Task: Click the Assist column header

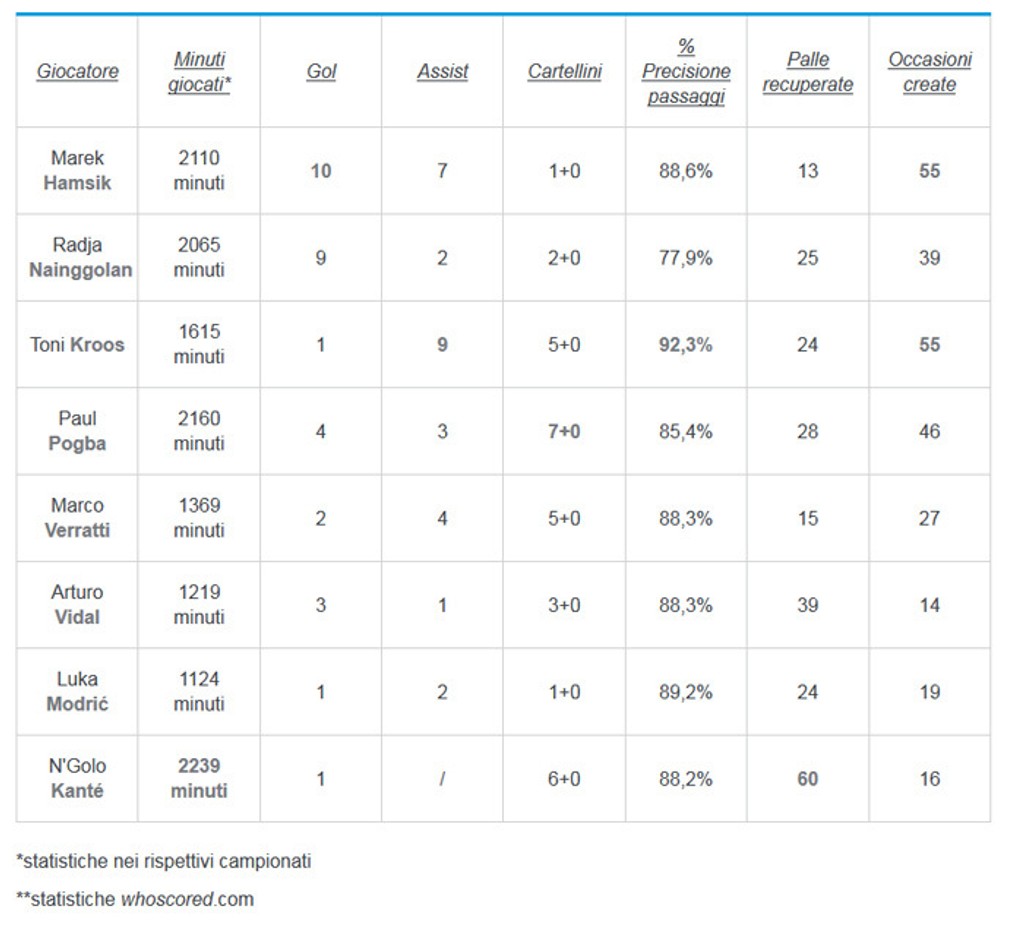Action: pos(442,72)
